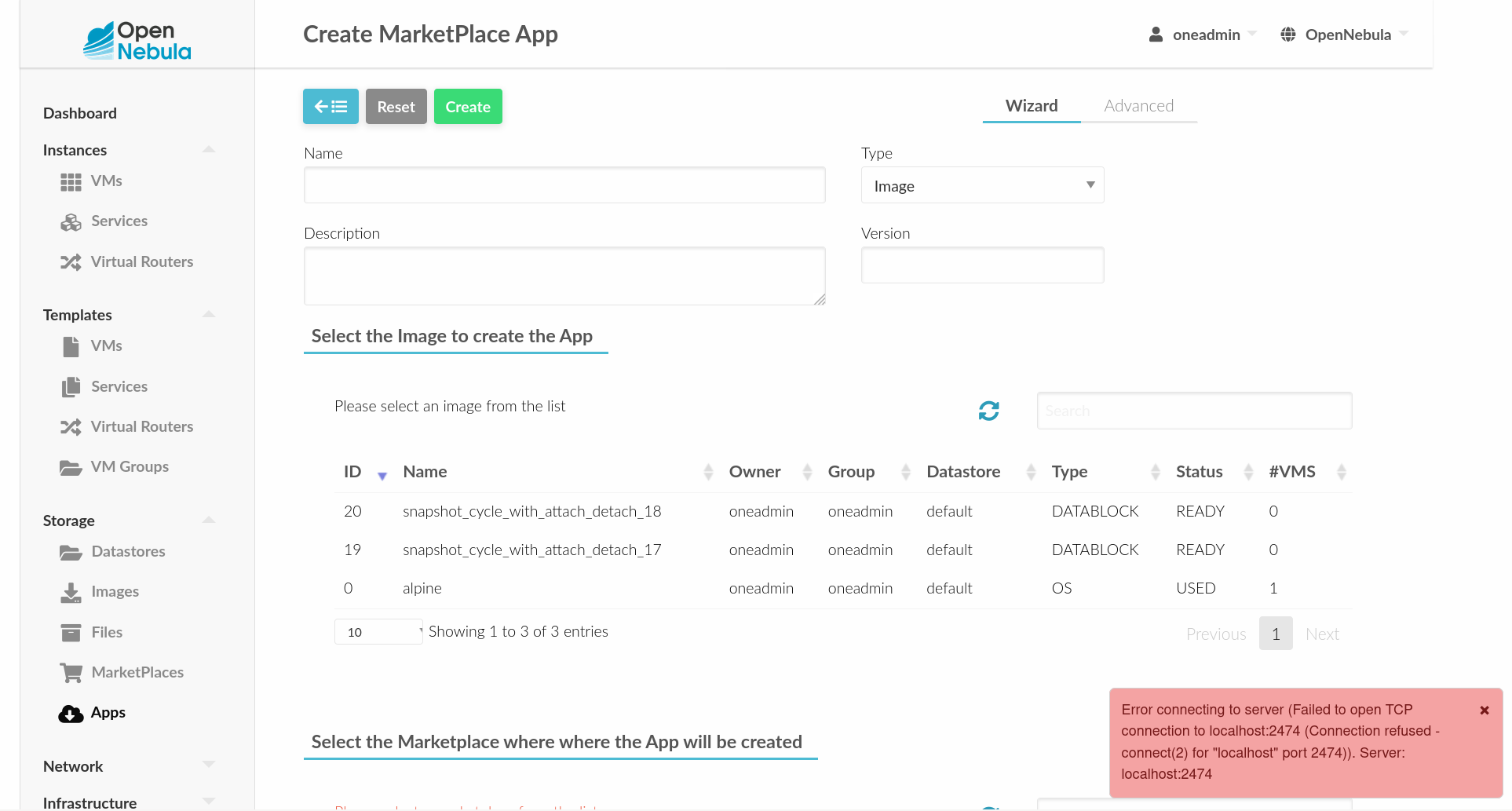Click the Files icon under Storage
The width and height of the screenshot is (1512, 811).
71,632
